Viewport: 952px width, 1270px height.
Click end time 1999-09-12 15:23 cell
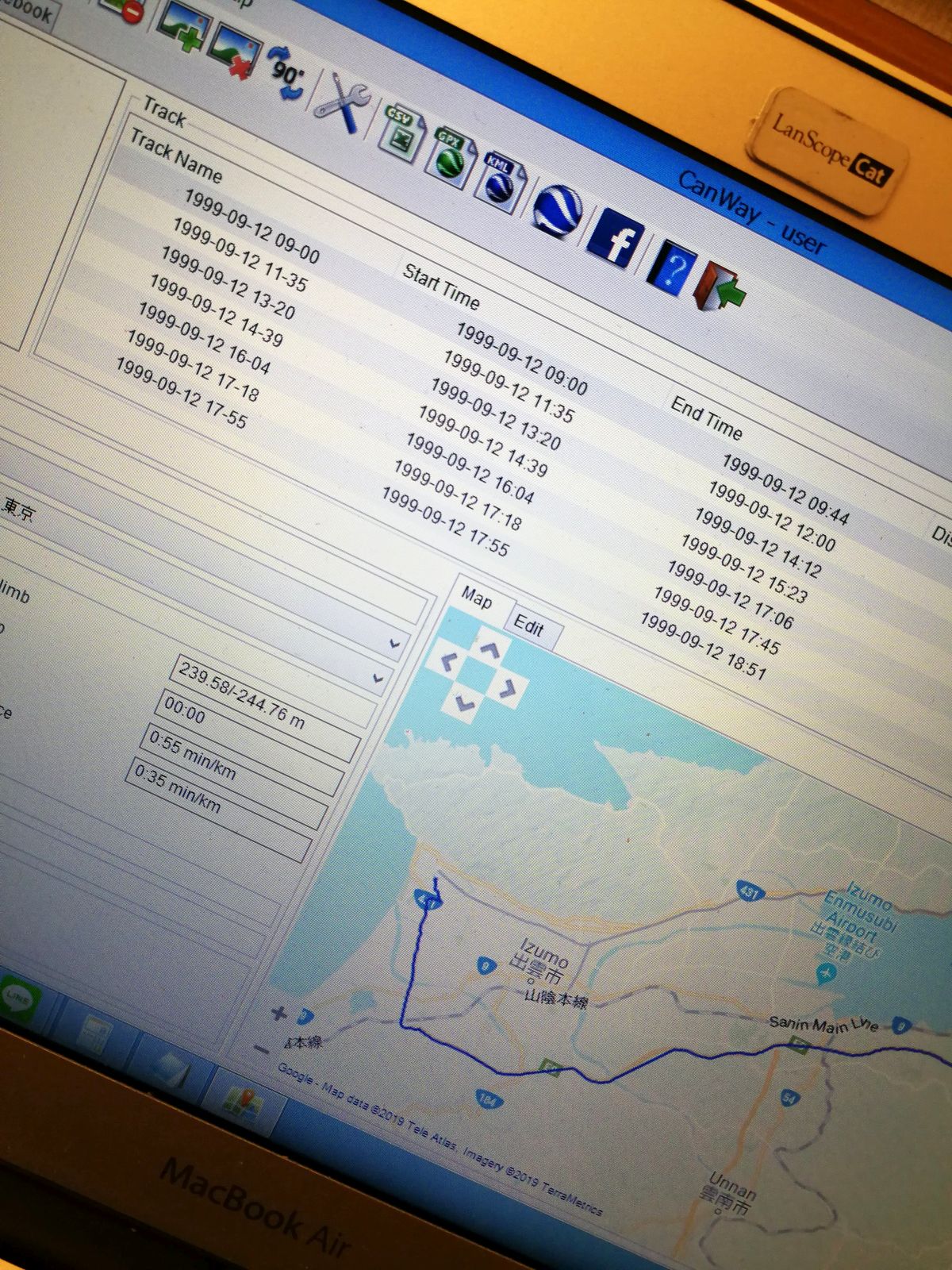pyautogui.click(x=744, y=569)
